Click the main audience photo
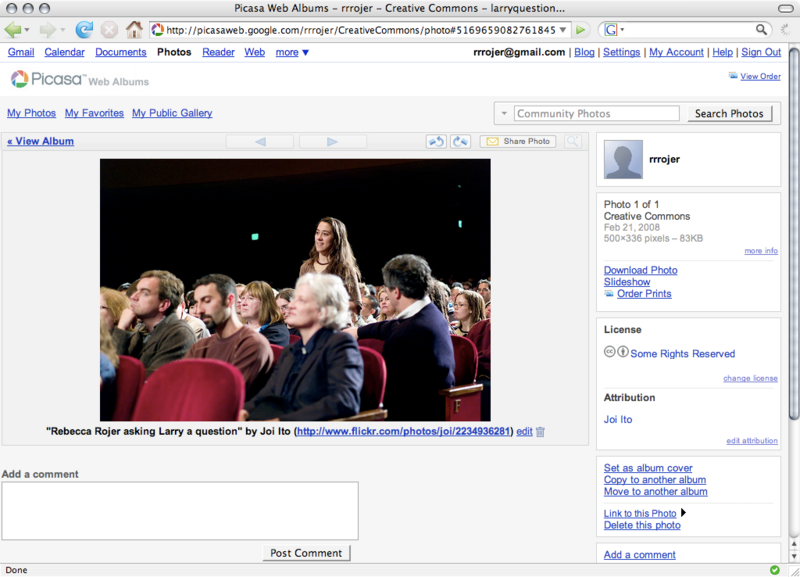800x577 pixels. pyautogui.click(x=295, y=290)
